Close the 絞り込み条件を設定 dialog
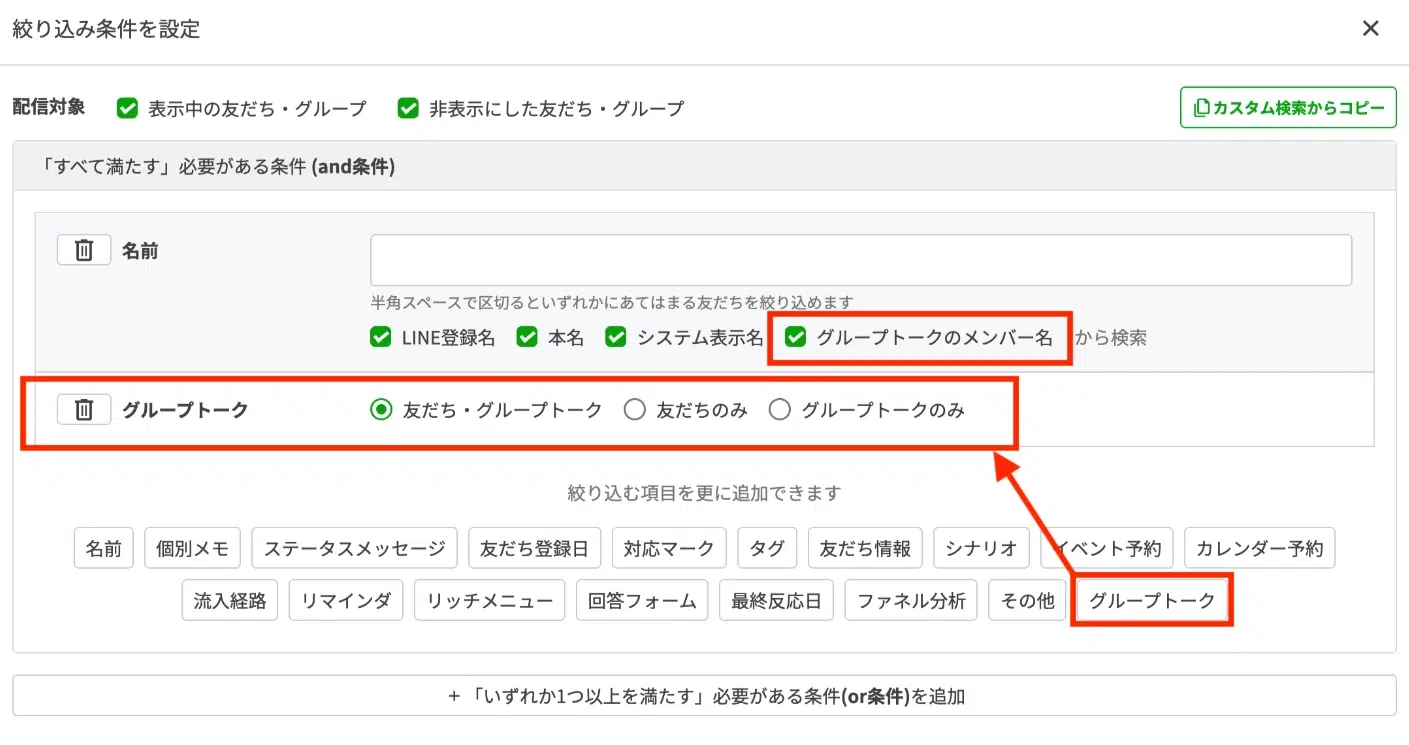 [1371, 29]
